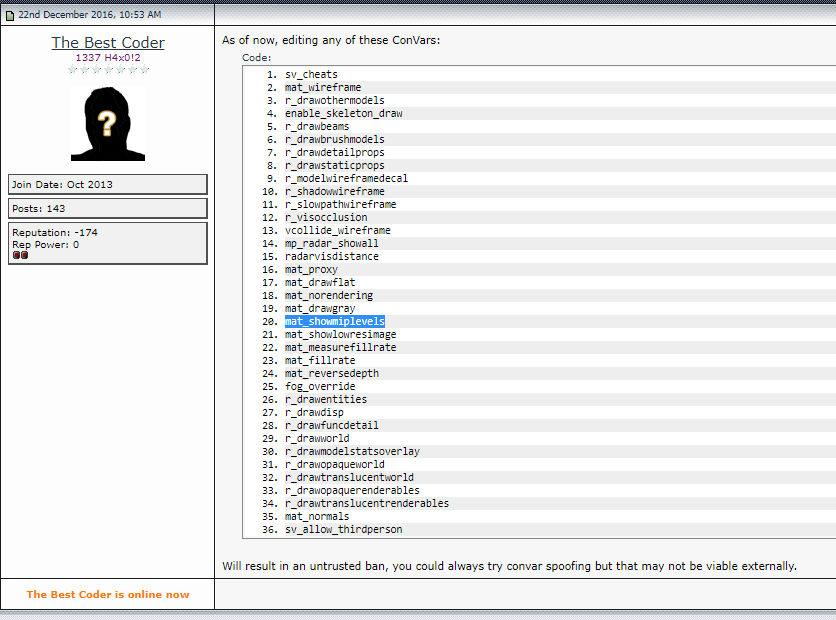The height and width of the screenshot is (620, 836).
Task: Click code line r_shadowwireframe
Action: [x=334, y=191]
